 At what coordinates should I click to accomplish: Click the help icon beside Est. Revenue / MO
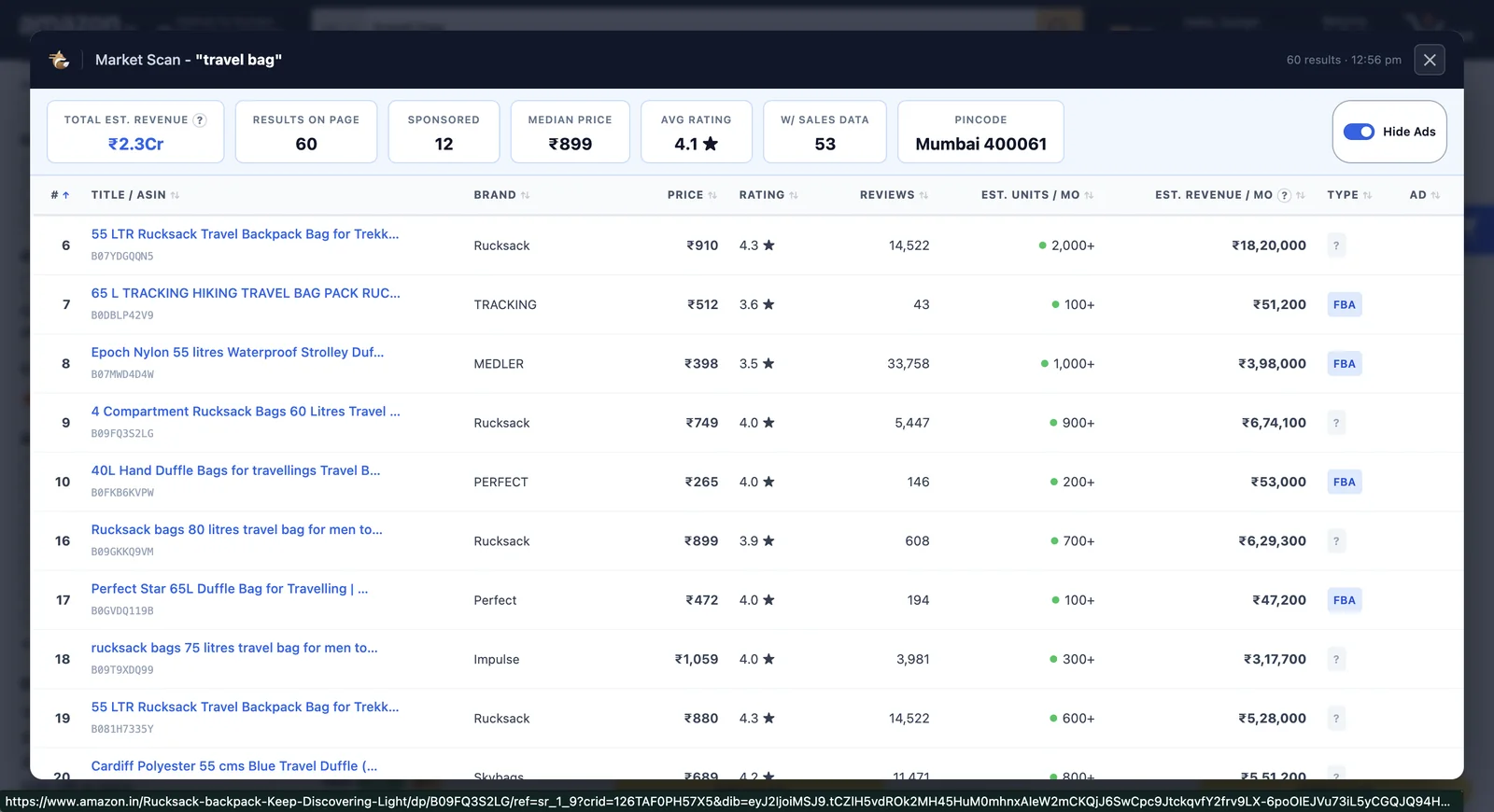pyautogui.click(x=1285, y=195)
